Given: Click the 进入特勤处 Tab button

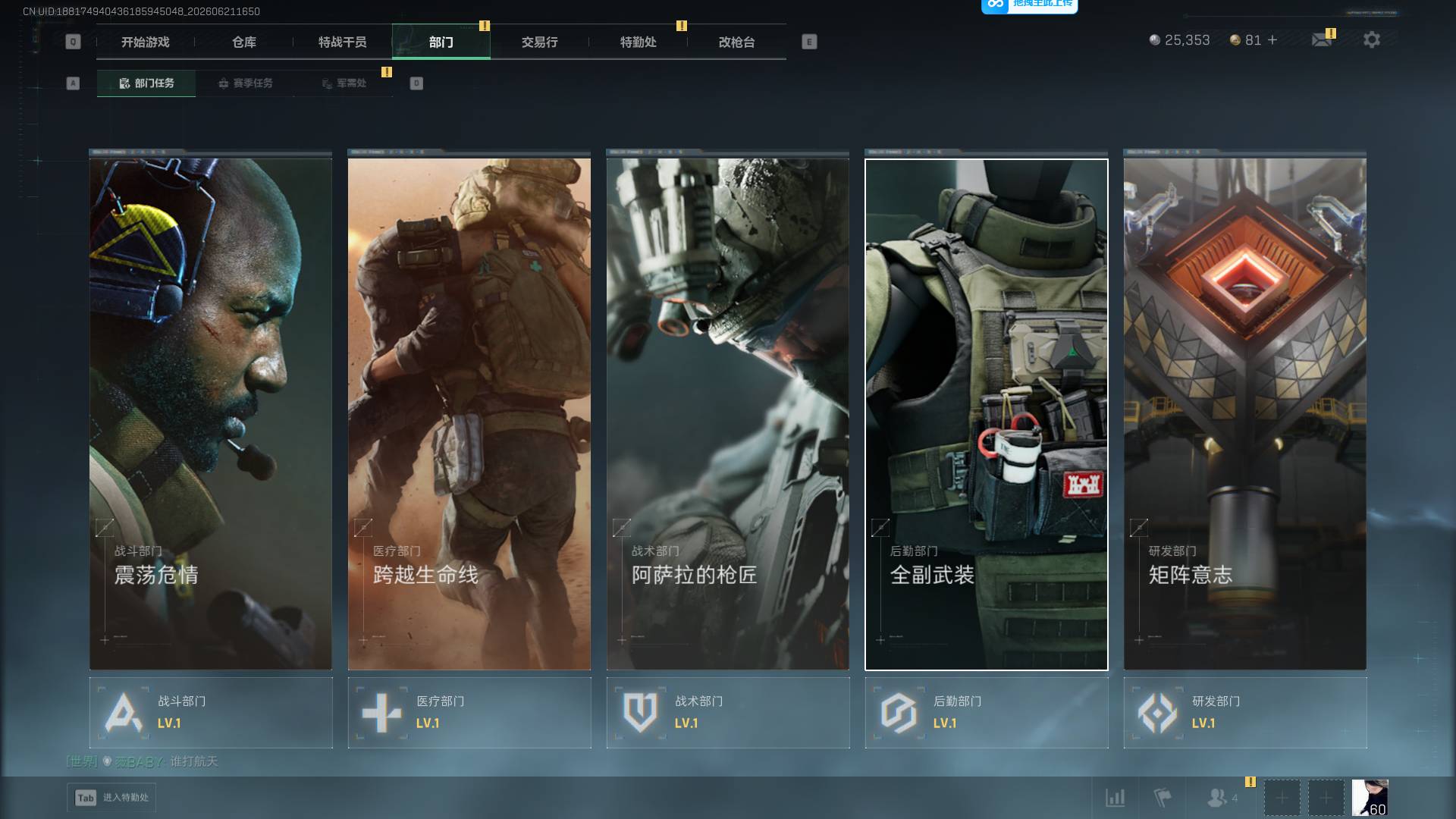Looking at the screenshot, I should click(x=111, y=798).
